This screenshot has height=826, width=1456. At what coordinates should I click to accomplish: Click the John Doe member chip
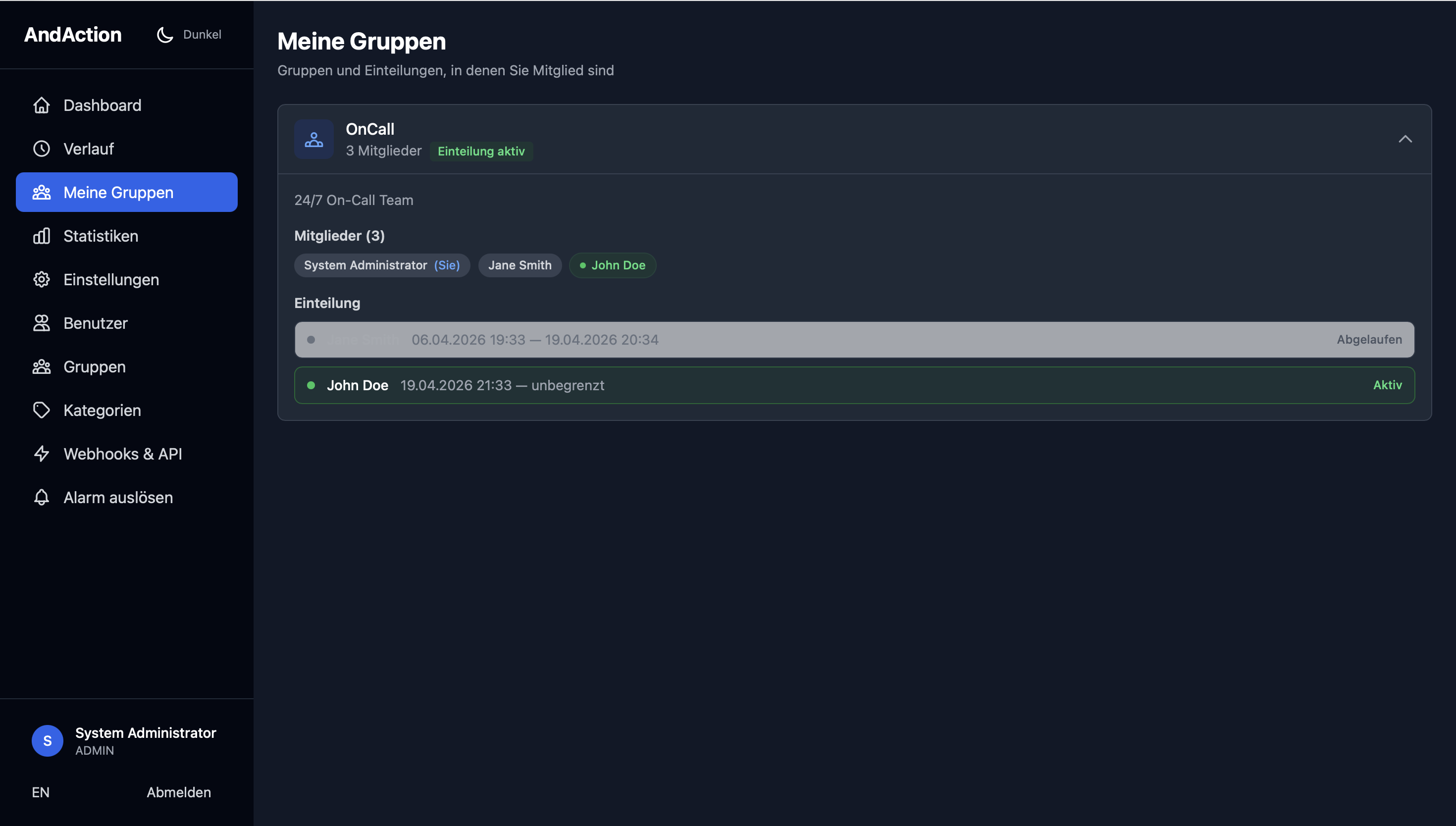pyautogui.click(x=613, y=265)
